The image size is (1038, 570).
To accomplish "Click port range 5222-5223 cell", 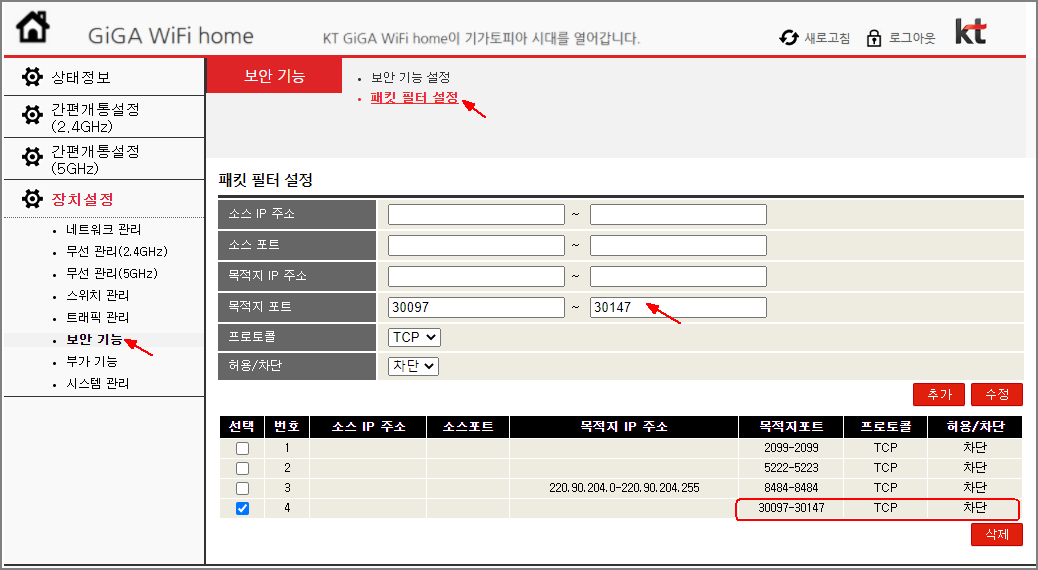I will click(791, 468).
